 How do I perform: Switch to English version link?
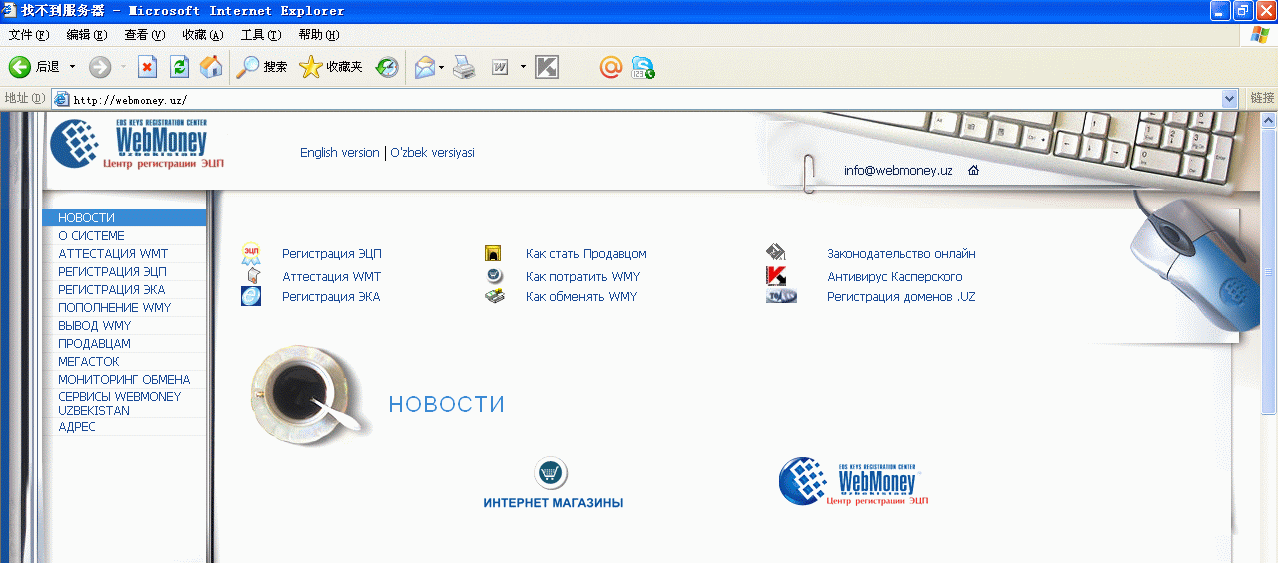[x=340, y=153]
